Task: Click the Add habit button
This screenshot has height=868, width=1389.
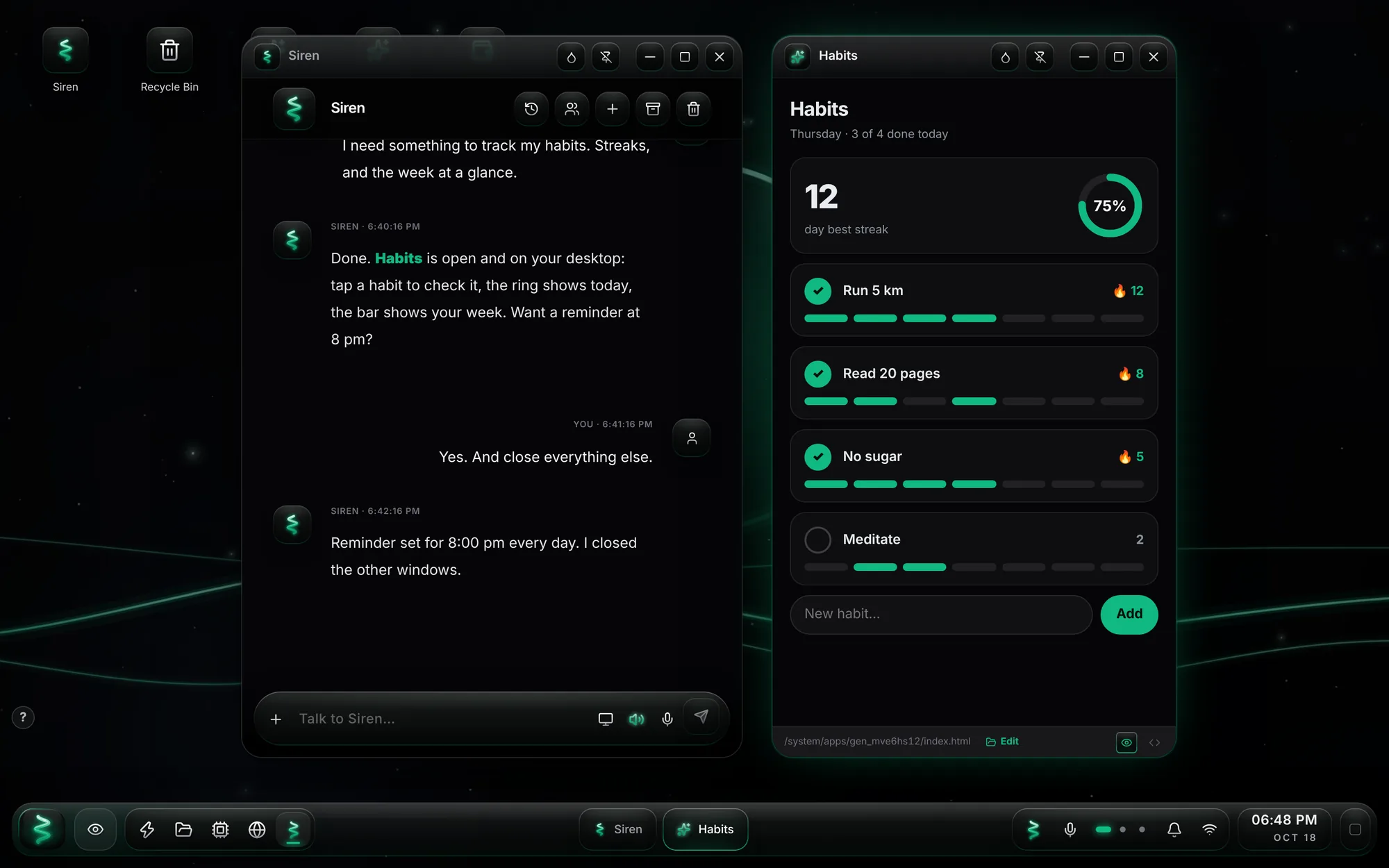Action: tap(1129, 614)
